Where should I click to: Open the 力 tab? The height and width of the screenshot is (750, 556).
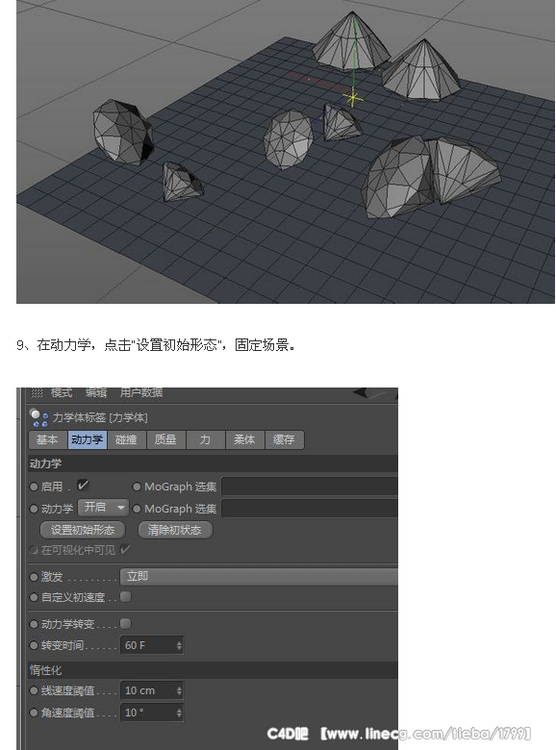pos(205,440)
